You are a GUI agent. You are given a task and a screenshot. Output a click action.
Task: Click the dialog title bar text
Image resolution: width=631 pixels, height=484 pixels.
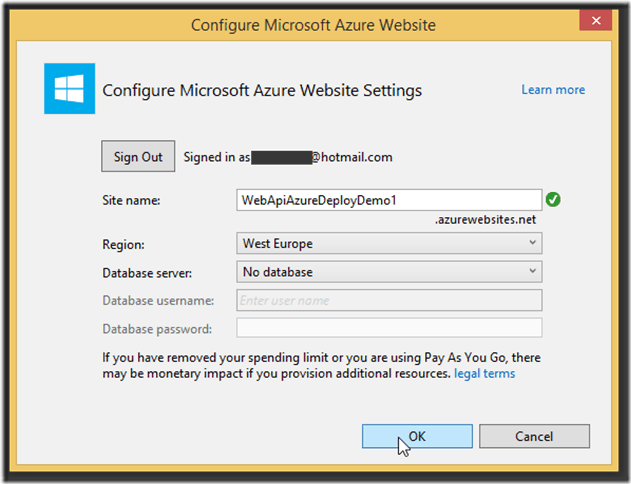313,25
